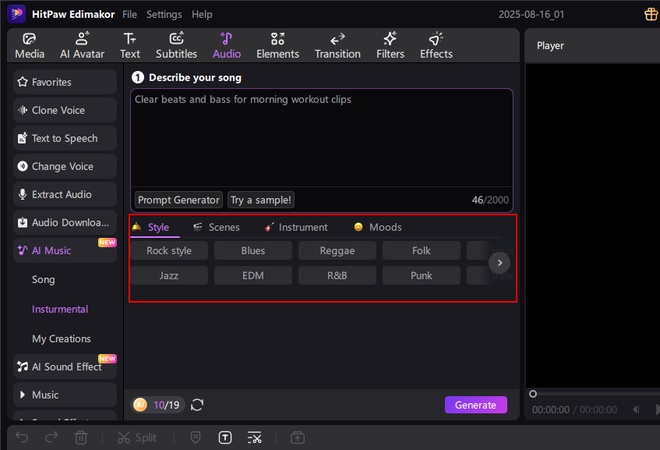Choose the Rock style tag
This screenshot has width=660, height=450.
point(169,251)
